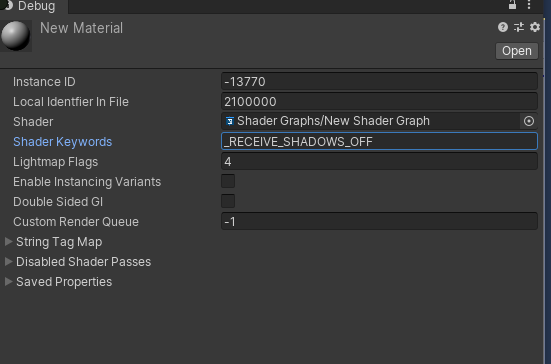This screenshot has height=364, width=551.
Task: Click the Custom Render Queue field
Action: [379, 221]
